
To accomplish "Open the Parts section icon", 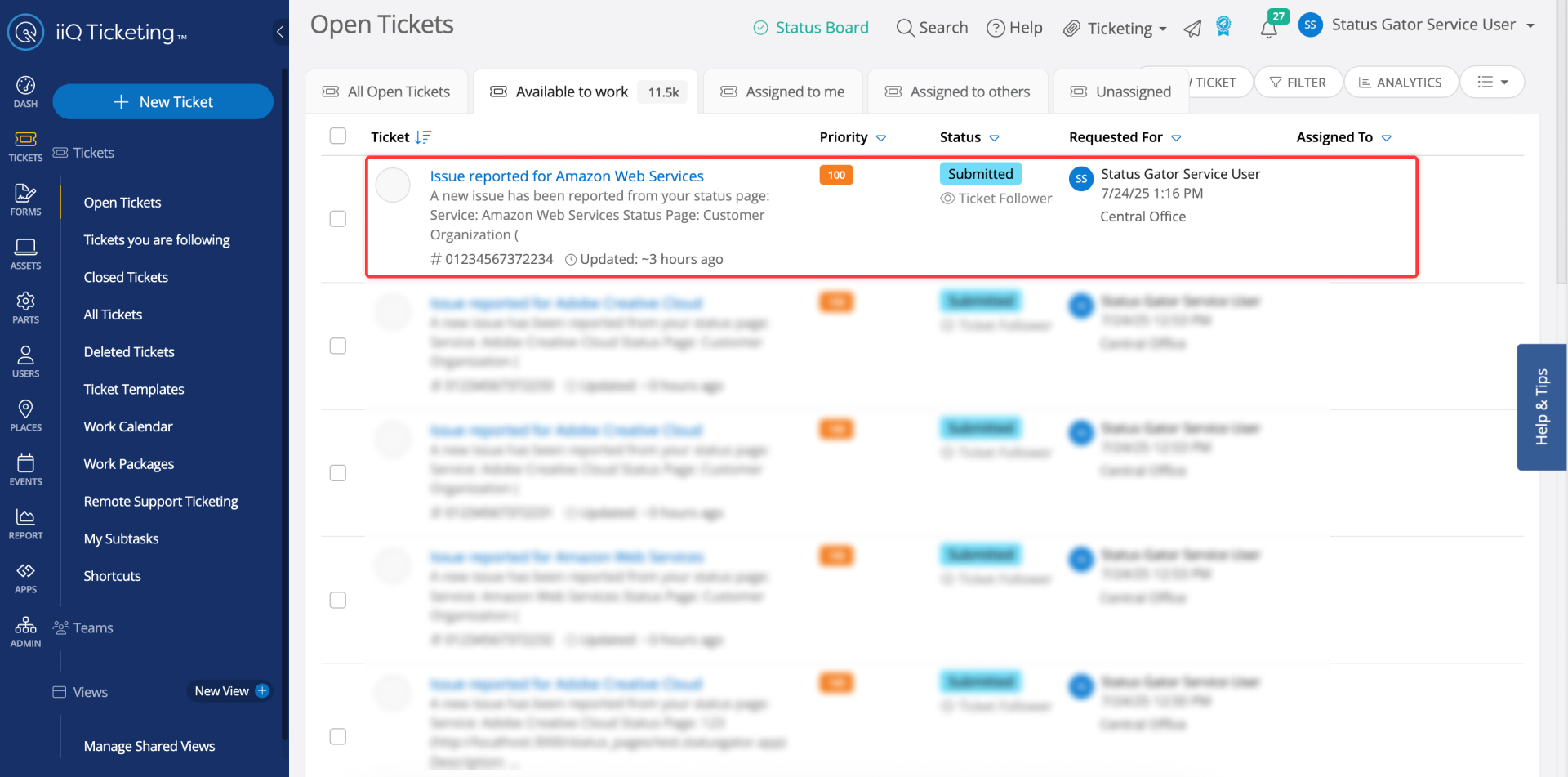I will tap(25, 307).
